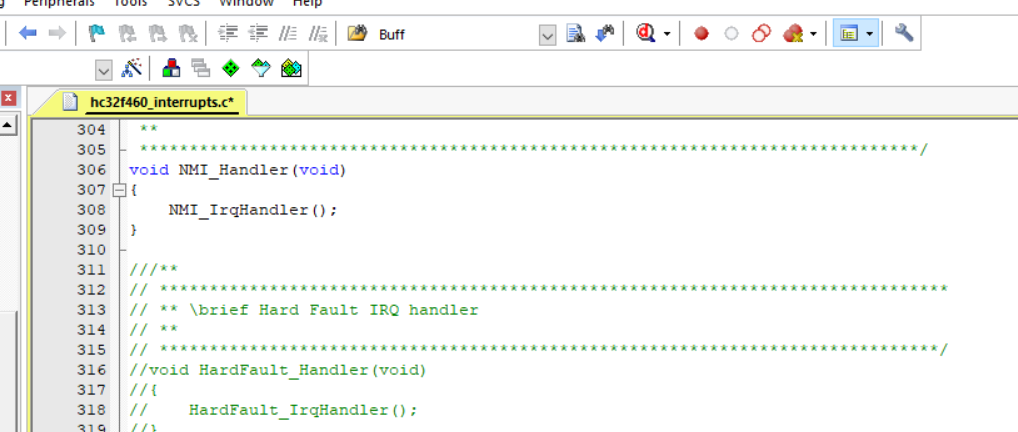Viewport: 1018px width, 432px height.
Task: Unindent the selected lines
Action: [258, 33]
